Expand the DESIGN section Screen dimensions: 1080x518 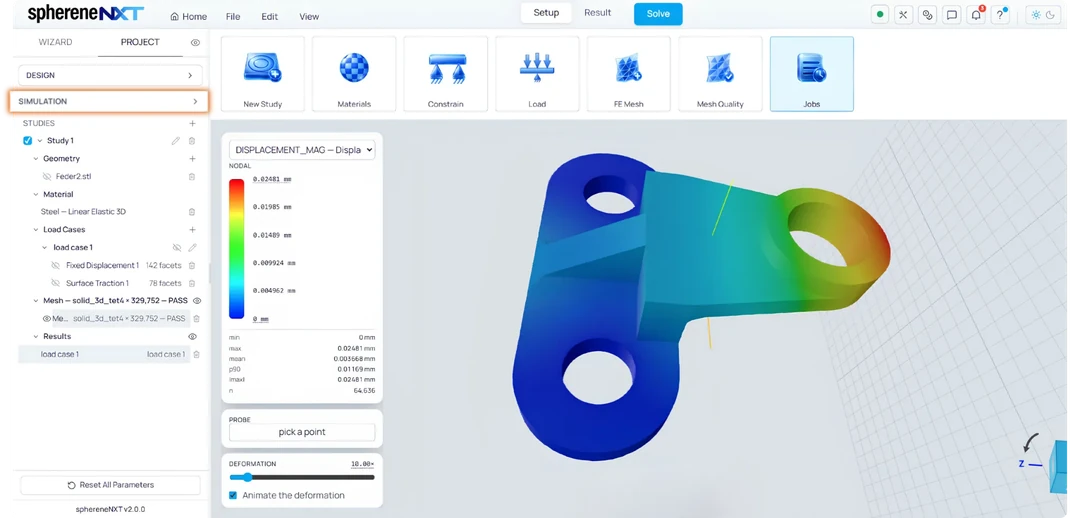110,75
